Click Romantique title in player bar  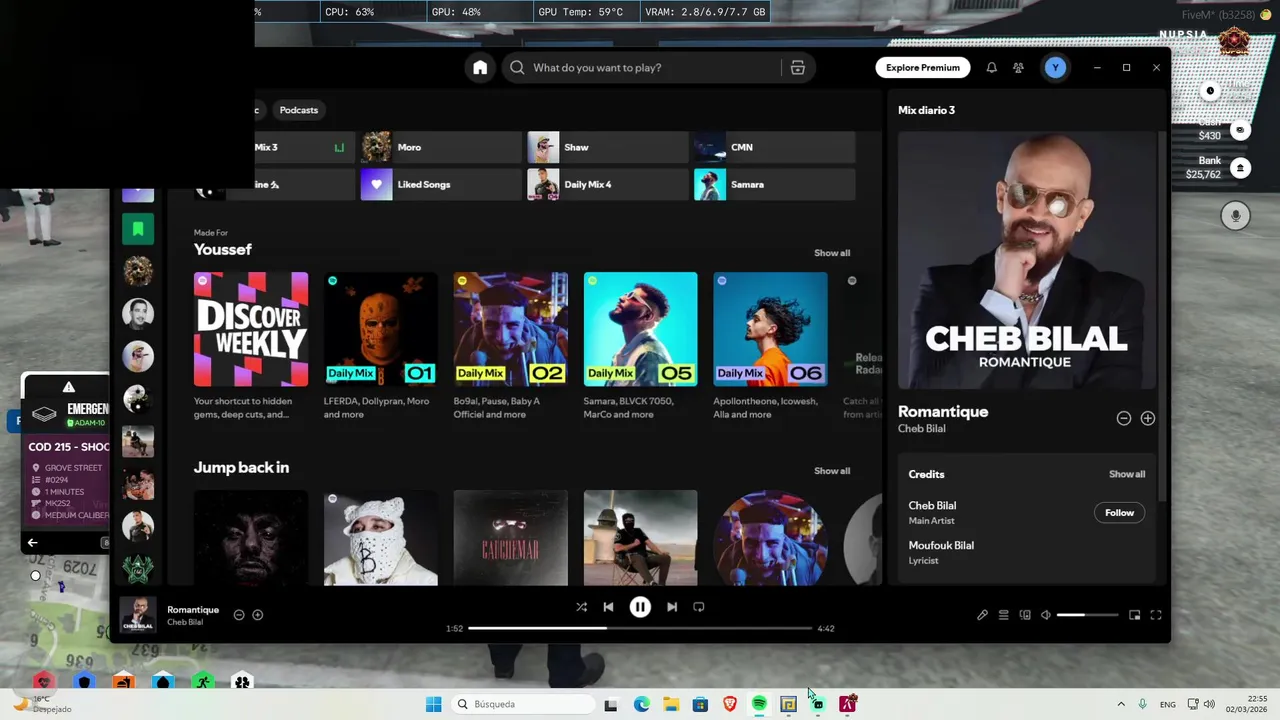coord(193,610)
